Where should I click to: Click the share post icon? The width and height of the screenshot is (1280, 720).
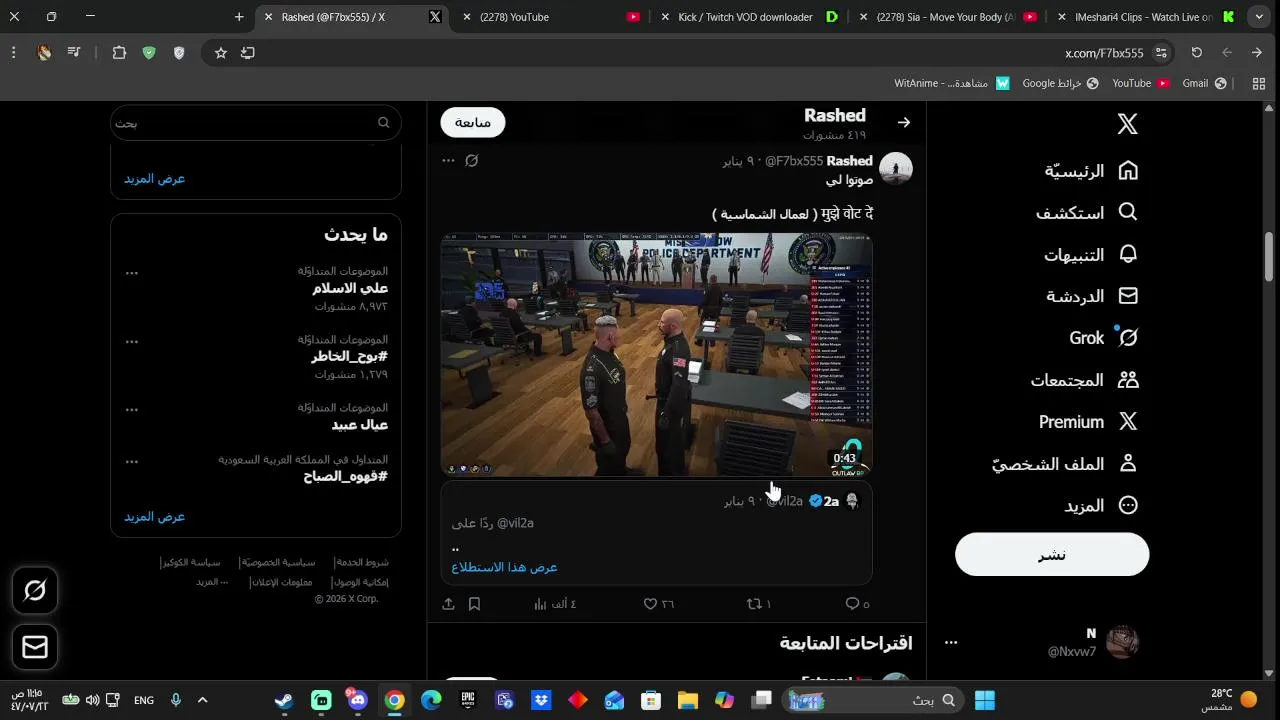[x=448, y=604]
